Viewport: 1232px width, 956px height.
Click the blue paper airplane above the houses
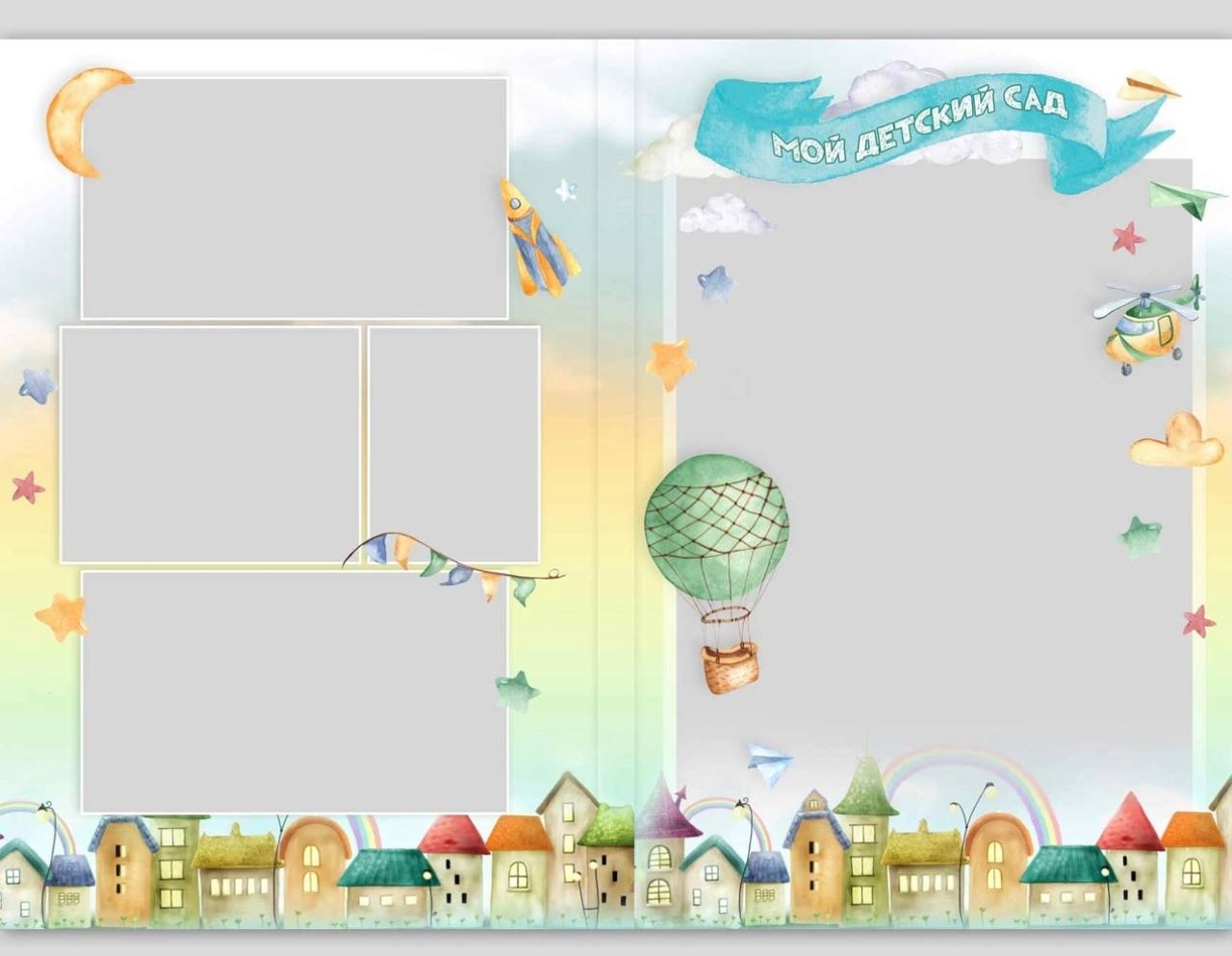click(769, 763)
